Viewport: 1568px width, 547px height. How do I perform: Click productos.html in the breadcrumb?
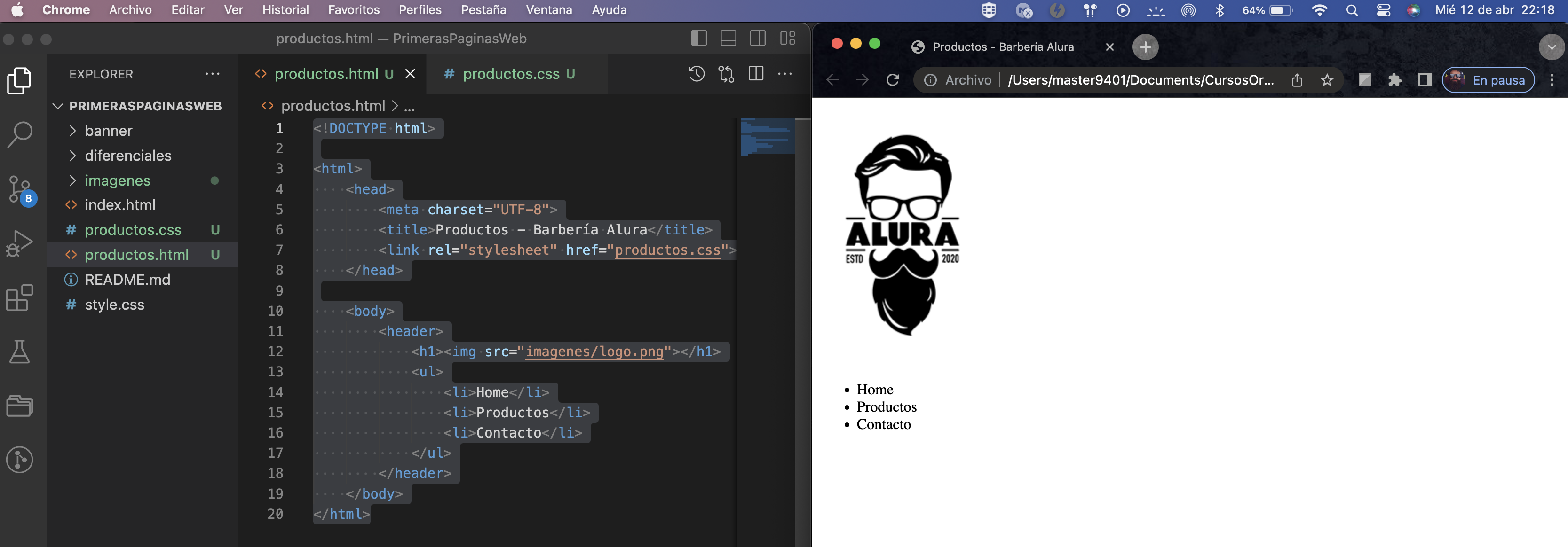(333, 106)
